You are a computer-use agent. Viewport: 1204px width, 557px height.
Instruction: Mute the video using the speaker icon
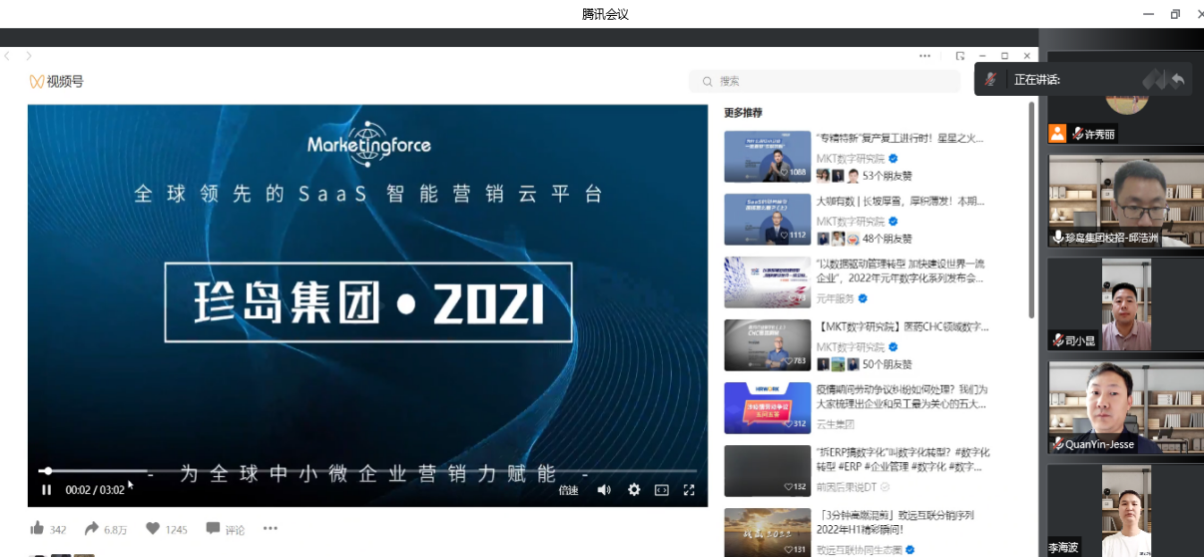(x=604, y=490)
